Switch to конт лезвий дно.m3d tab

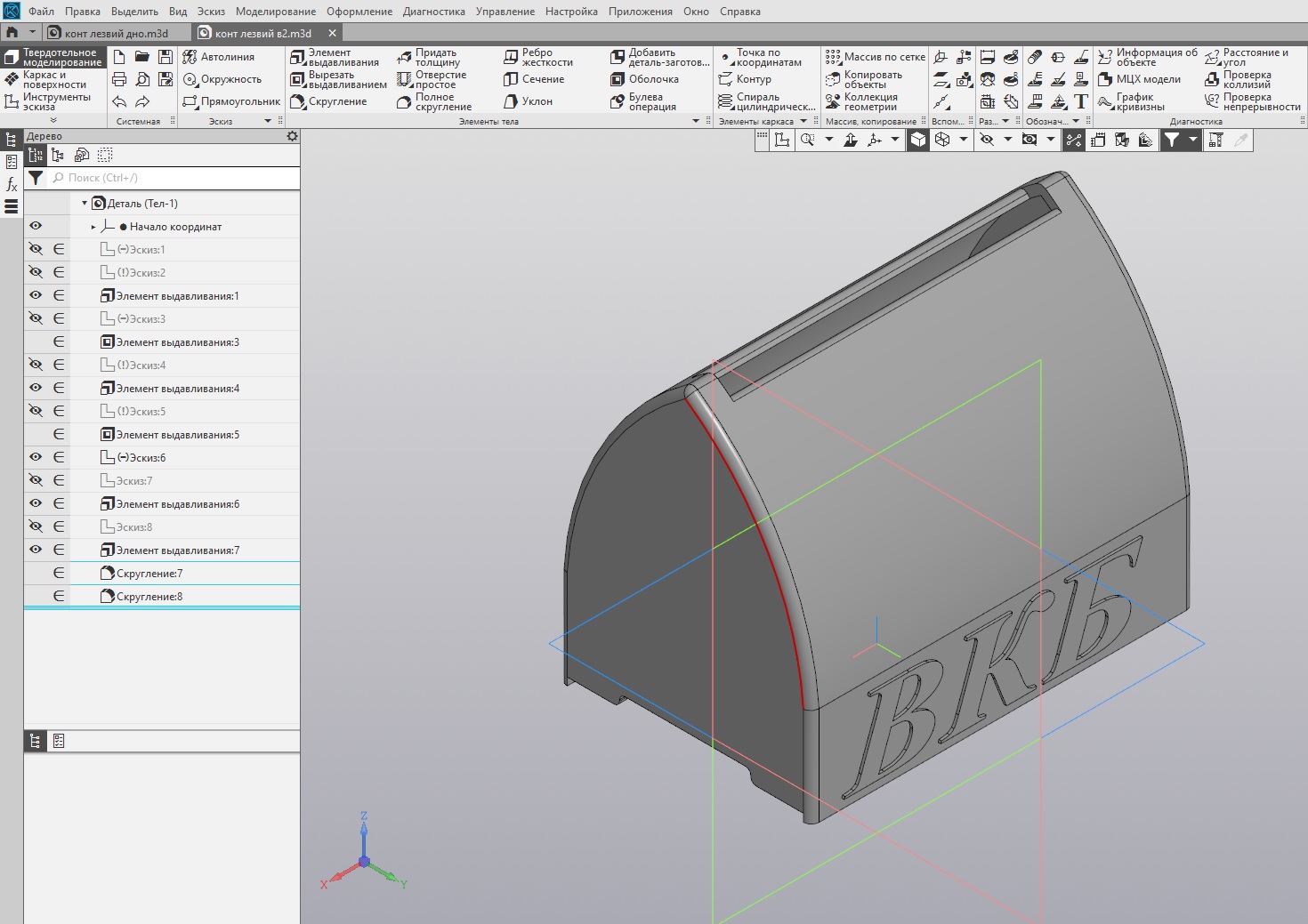point(117,33)
